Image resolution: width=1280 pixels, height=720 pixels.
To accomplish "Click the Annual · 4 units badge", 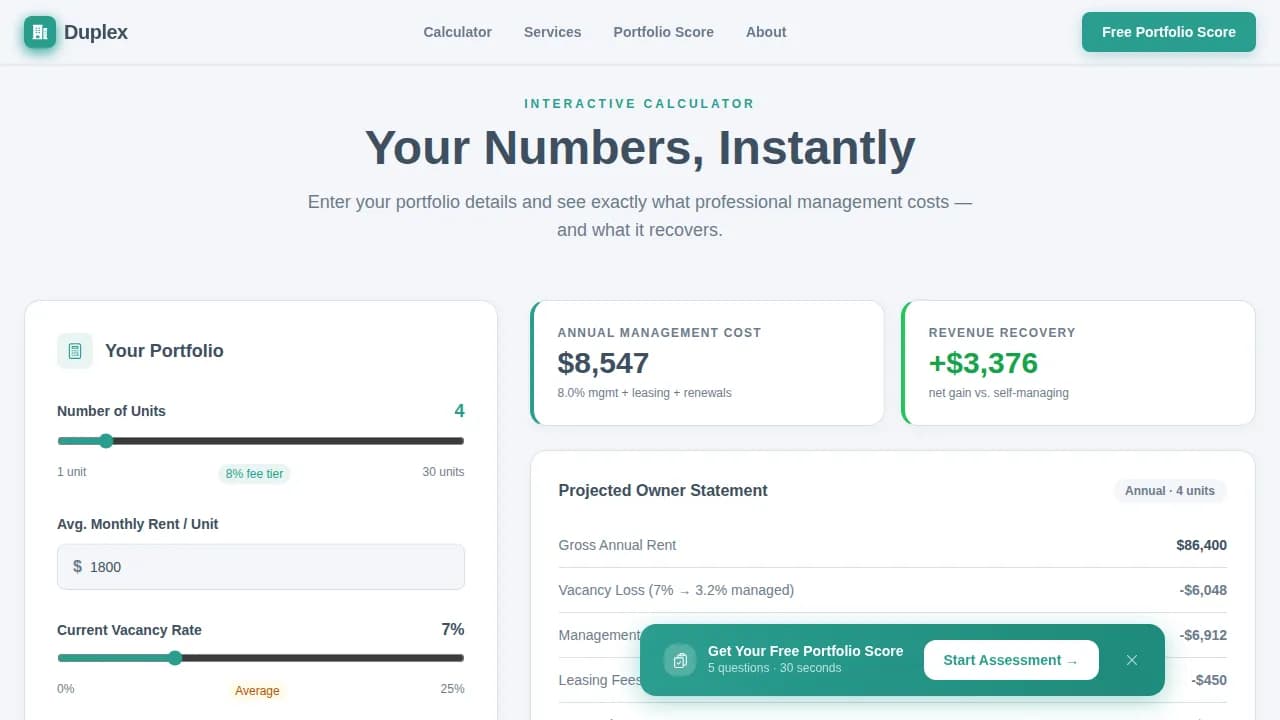I will tap(1170, 491).
